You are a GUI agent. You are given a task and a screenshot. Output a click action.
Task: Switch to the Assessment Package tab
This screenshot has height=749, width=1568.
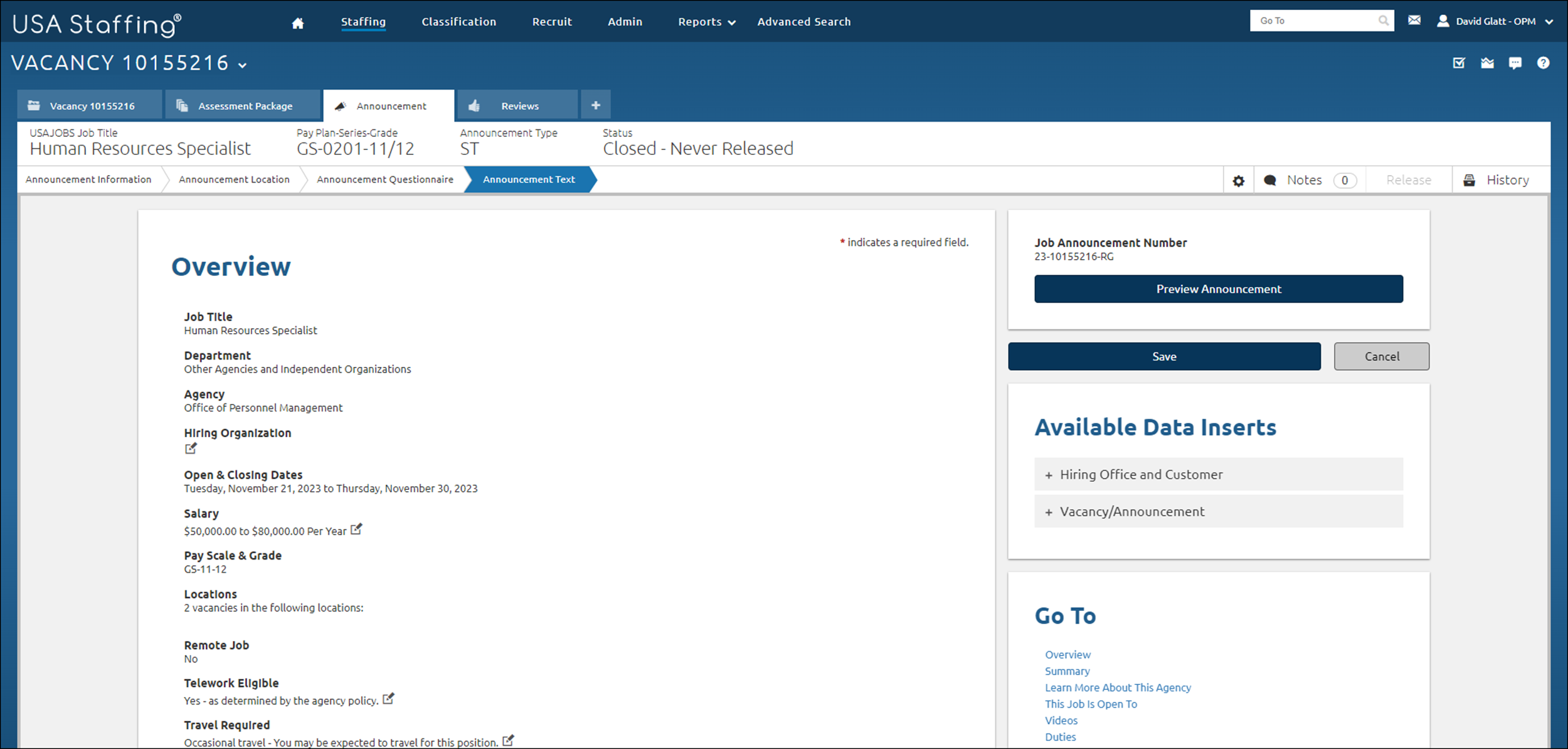[243, 105]
